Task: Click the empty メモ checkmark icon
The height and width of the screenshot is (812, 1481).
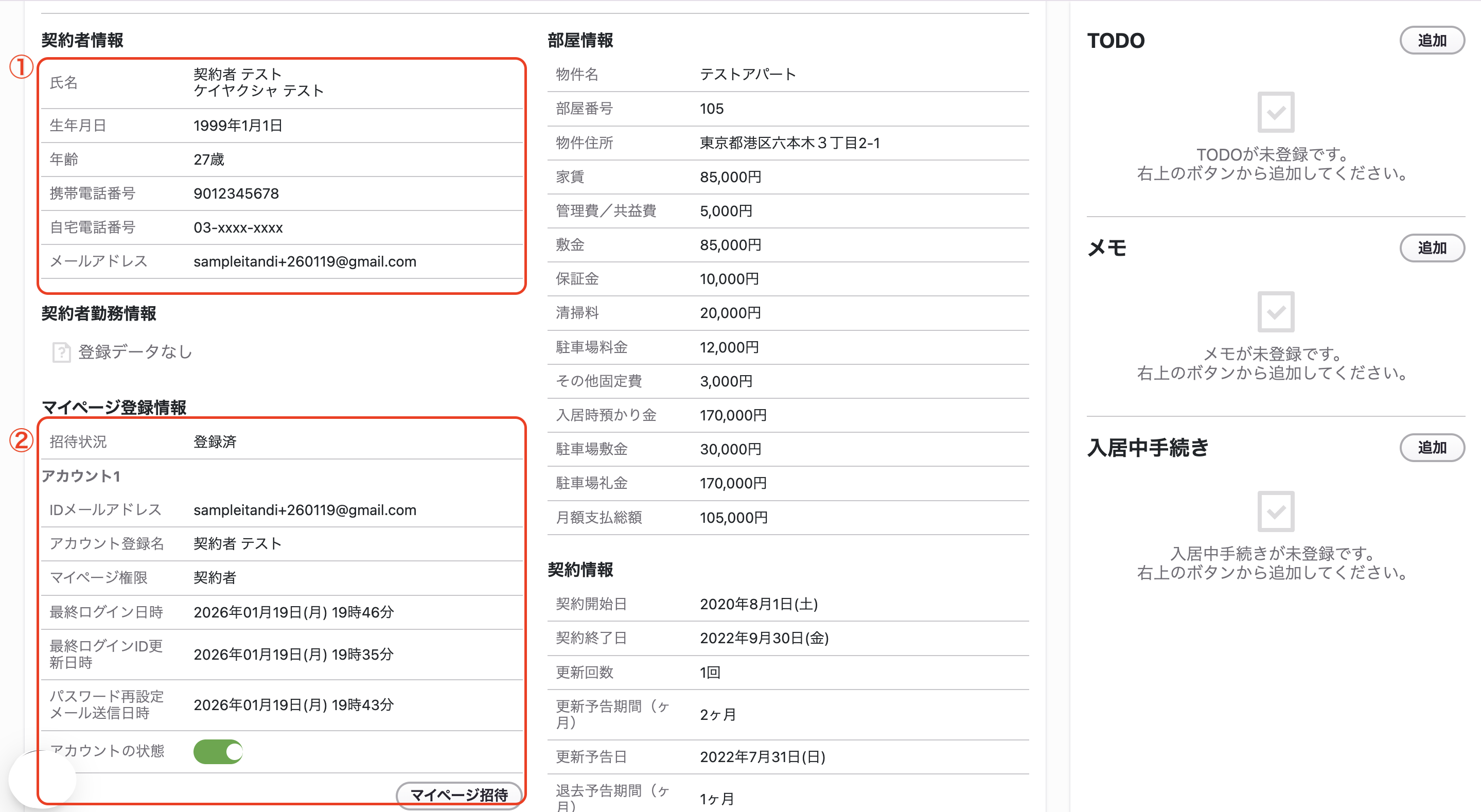Action: tap(1276, 312)
